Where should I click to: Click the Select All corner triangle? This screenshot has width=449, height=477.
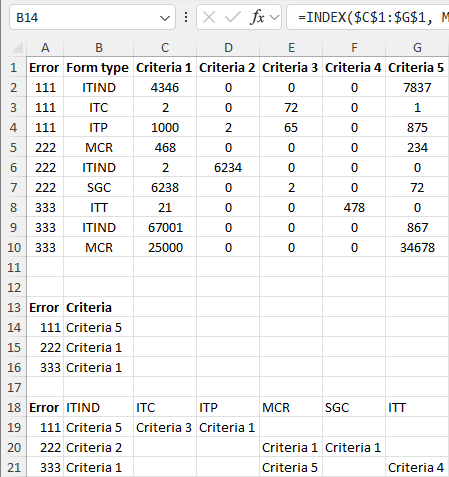(x=17, y=48)
